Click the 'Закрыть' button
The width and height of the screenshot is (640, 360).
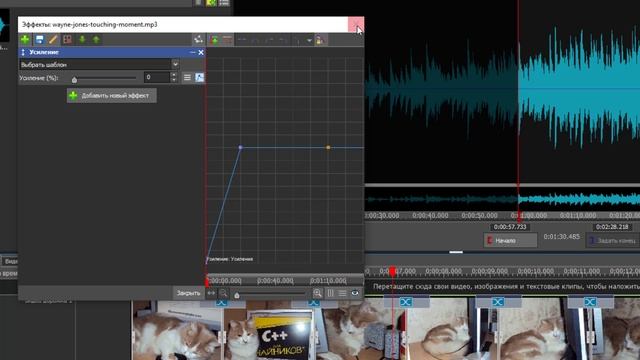pyautogui.click(x=188, y=293)
